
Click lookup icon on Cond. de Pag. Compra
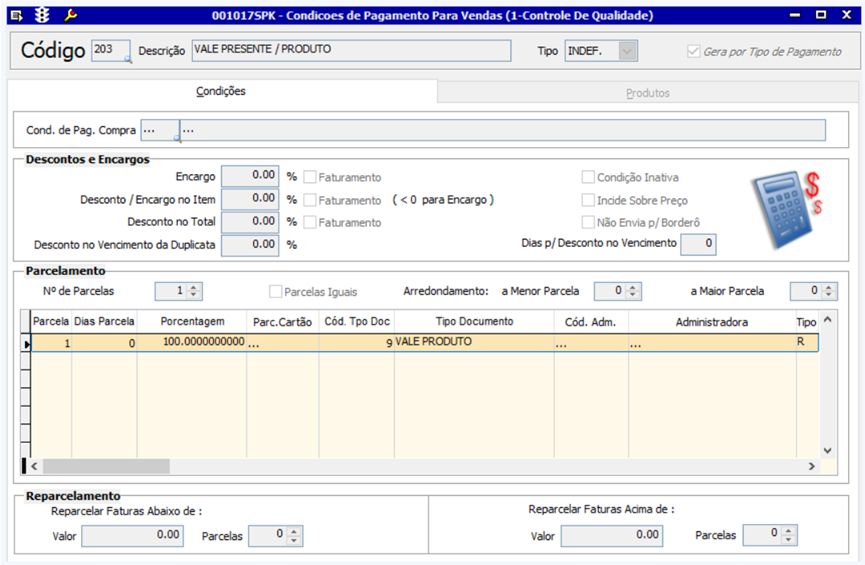tap(177, 138)
